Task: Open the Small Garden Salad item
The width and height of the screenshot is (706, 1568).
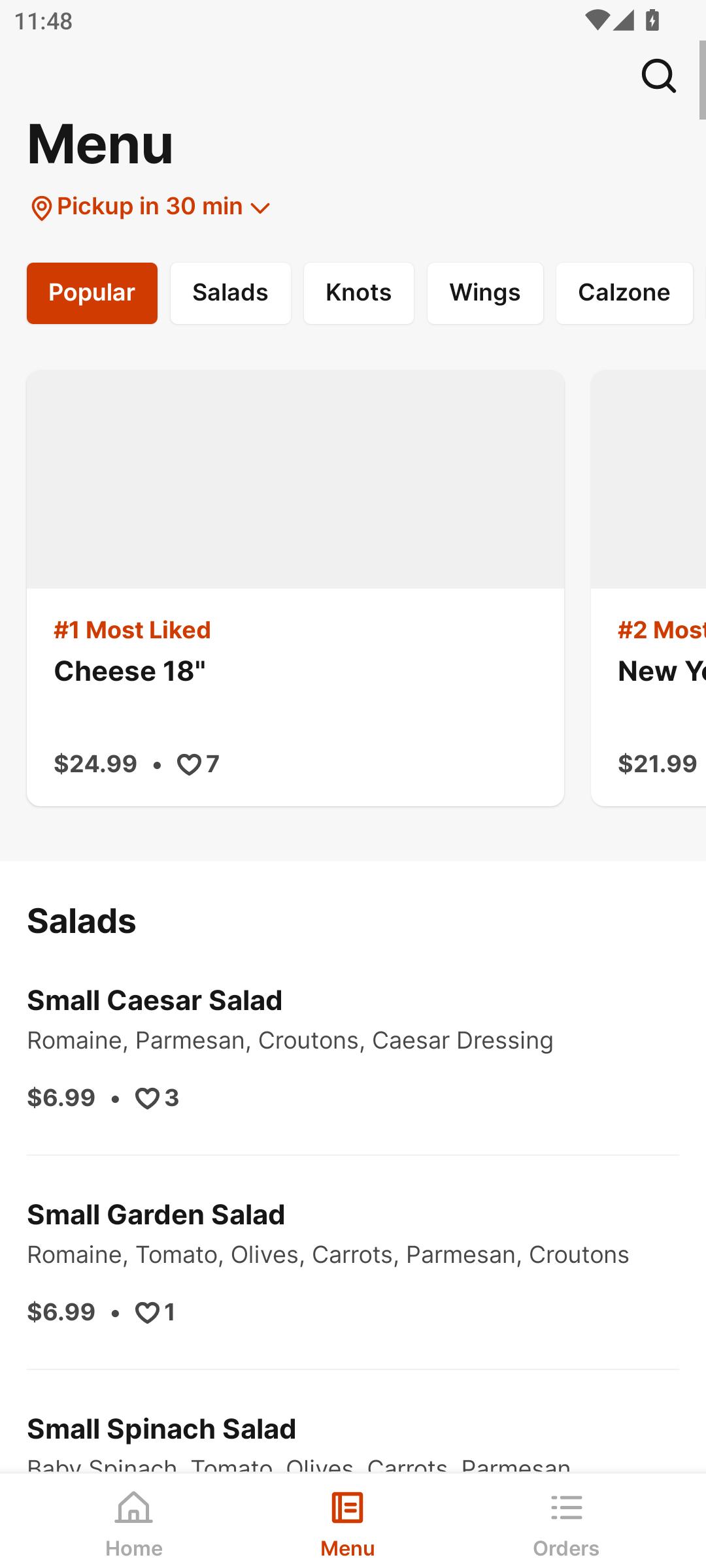Action: click(x=353, y=1263)
